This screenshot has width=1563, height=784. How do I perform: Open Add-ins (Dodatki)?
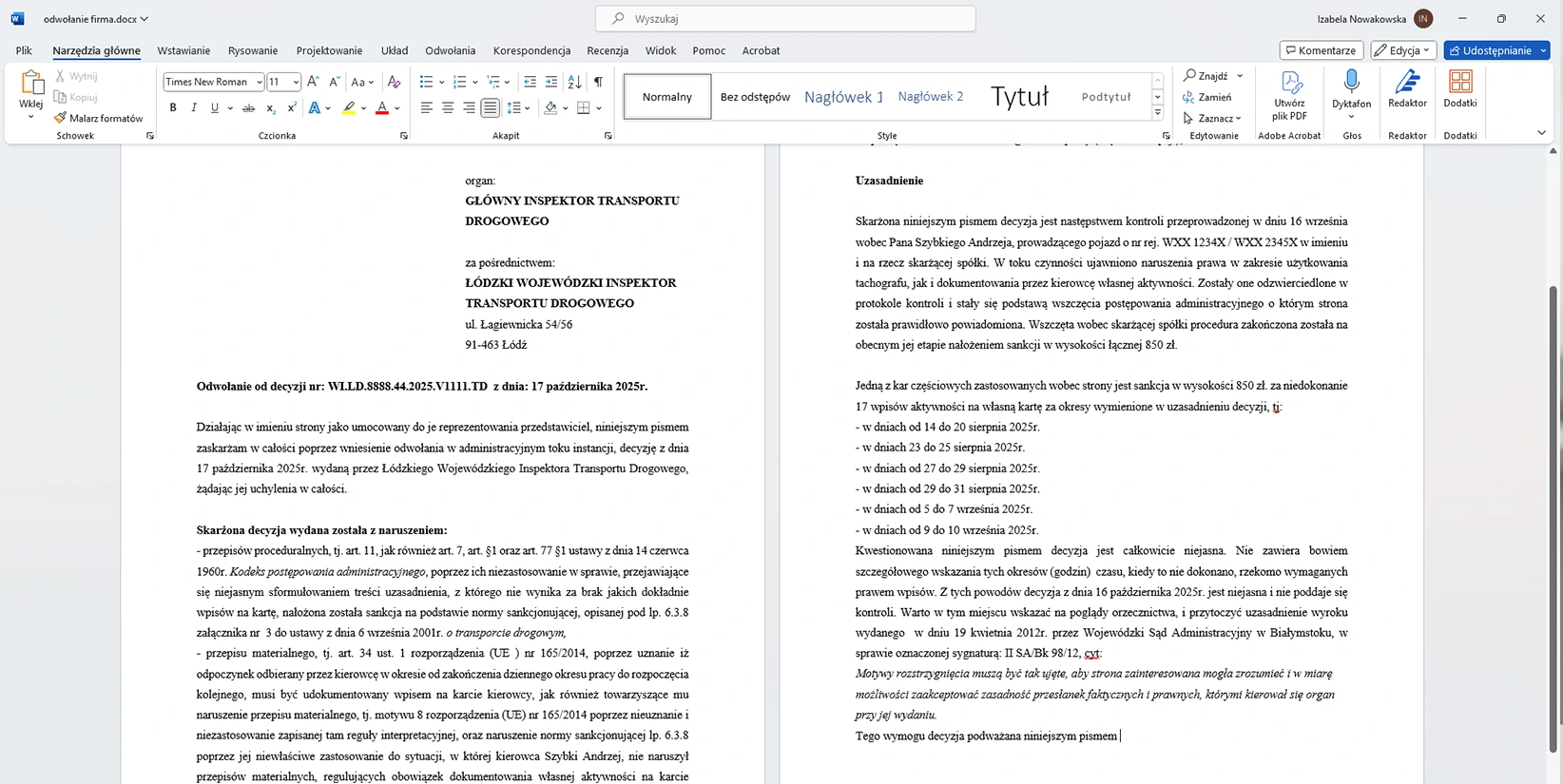(x=1460, y=89)
